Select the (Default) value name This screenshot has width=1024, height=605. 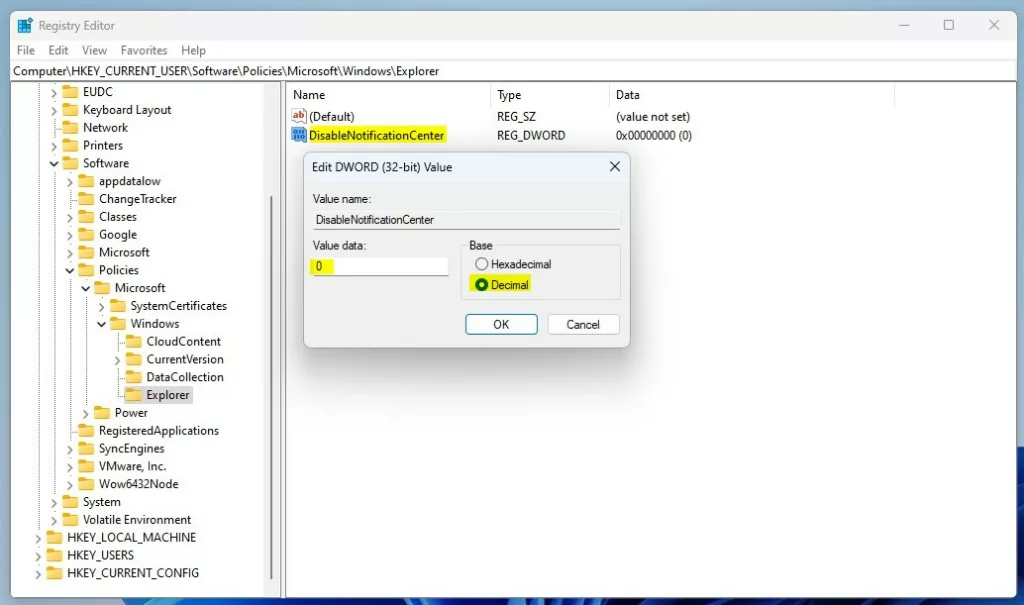coord(332,116)
